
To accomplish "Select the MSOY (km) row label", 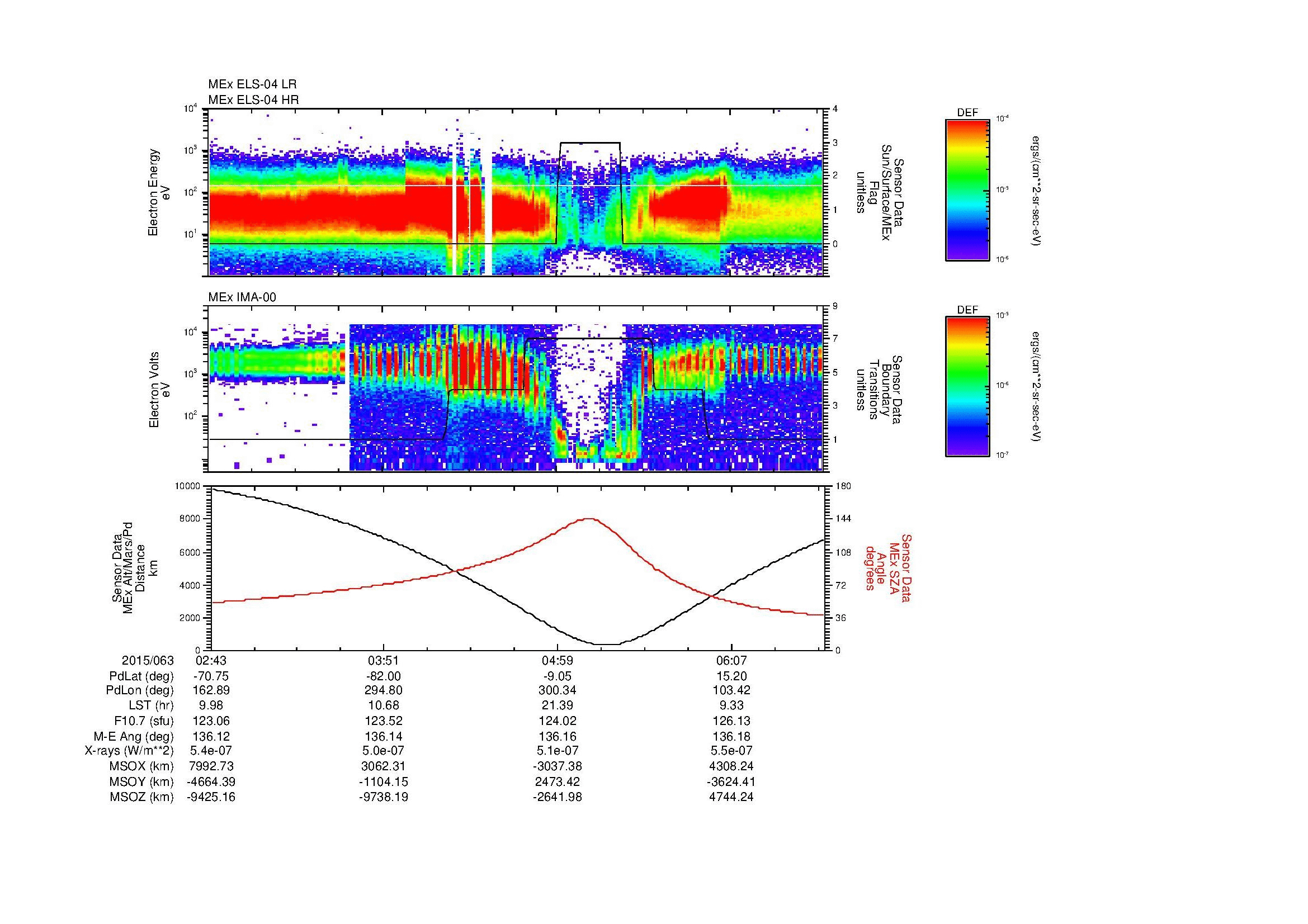I will [141, 781].
